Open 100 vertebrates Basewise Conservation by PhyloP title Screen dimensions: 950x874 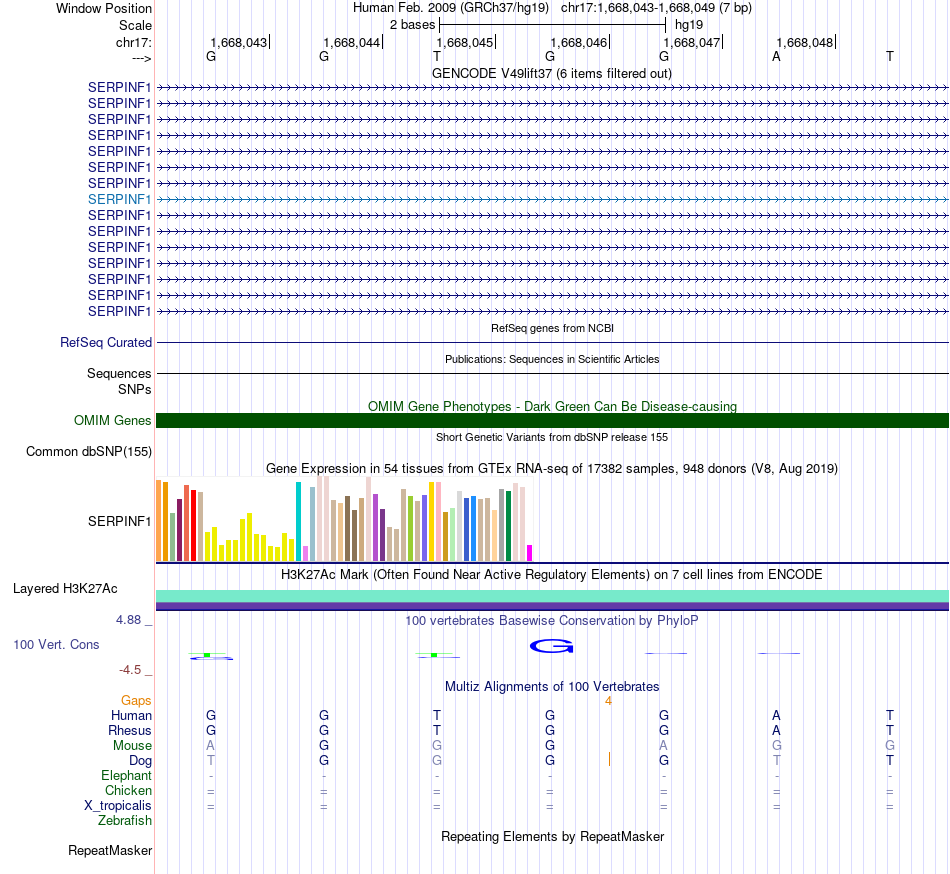[x=552, y=620]
